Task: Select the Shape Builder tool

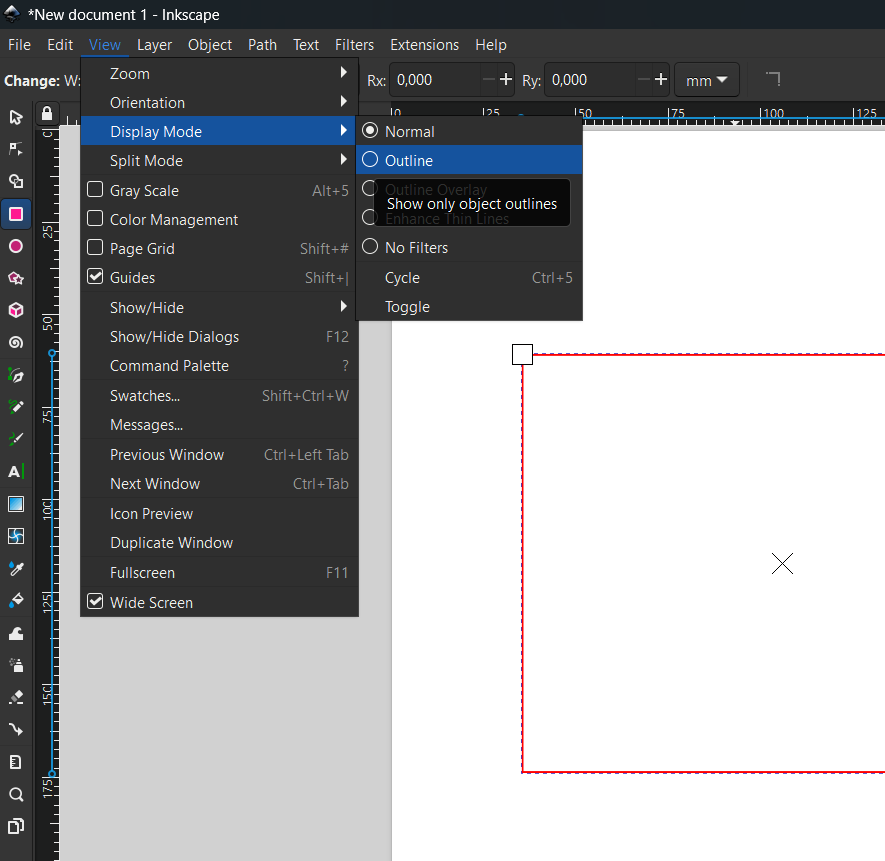Action: pos(16,181)
